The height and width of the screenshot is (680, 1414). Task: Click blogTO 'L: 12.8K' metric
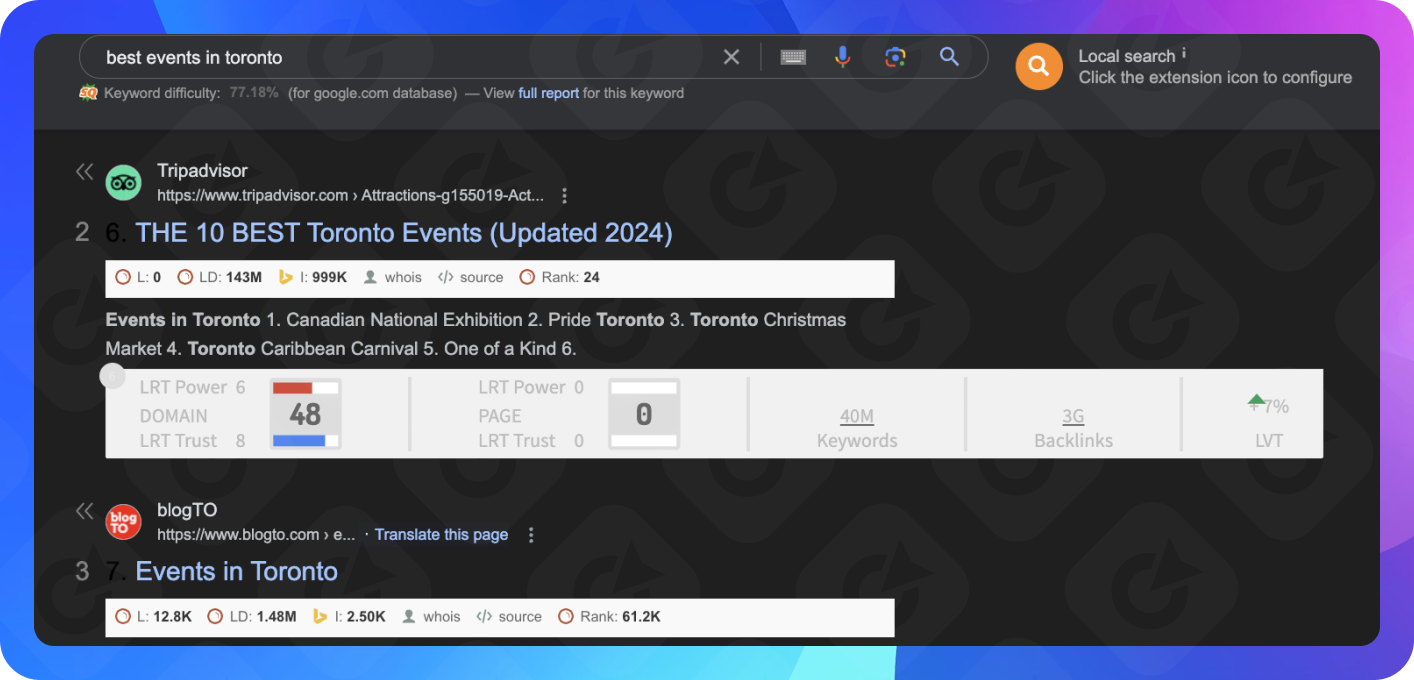pyautogui.click(x=153, y=617)
